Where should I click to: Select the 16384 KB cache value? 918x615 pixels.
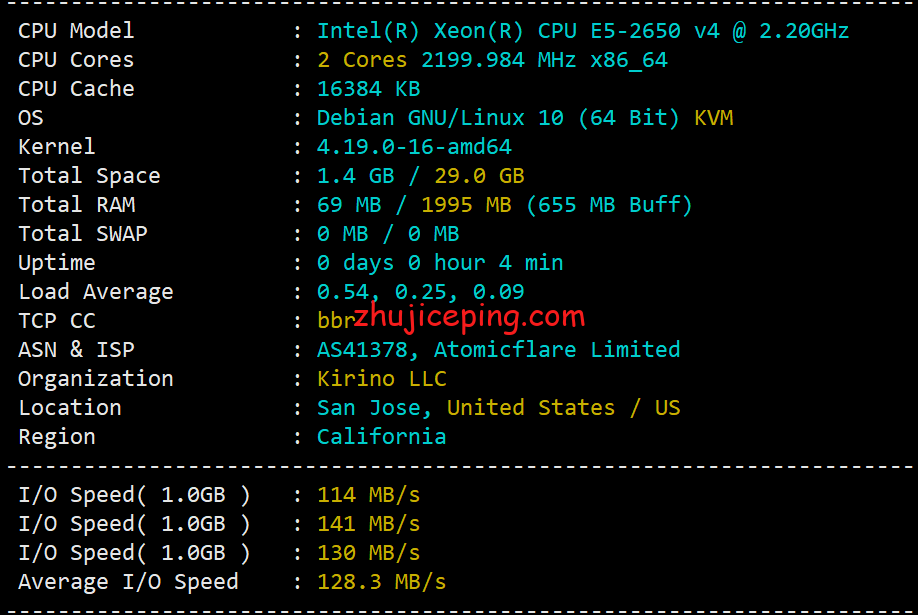pos(369,88)
